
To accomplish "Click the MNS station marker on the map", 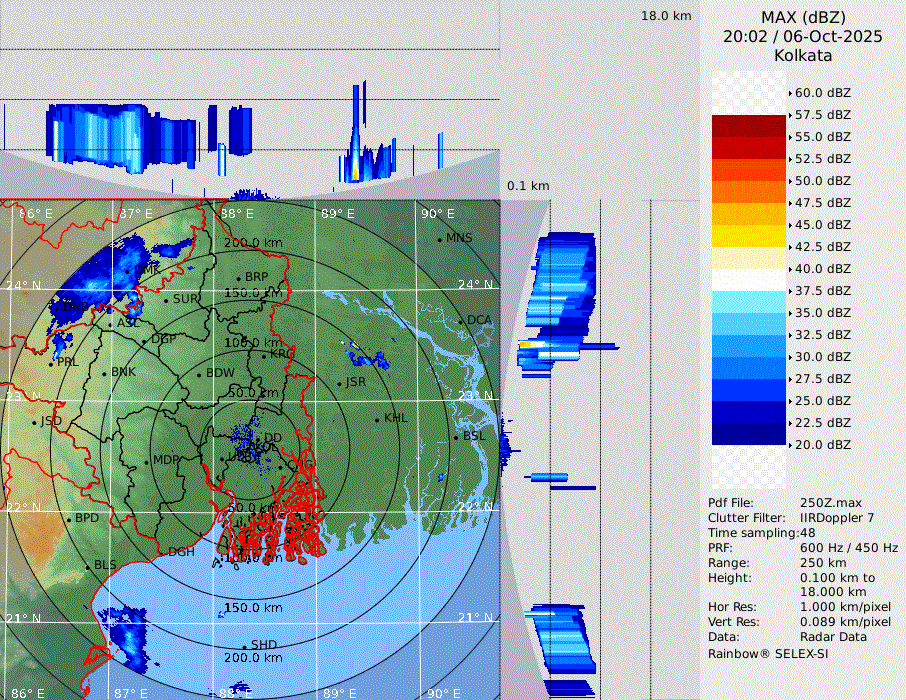I will click(x=440, y=239).
